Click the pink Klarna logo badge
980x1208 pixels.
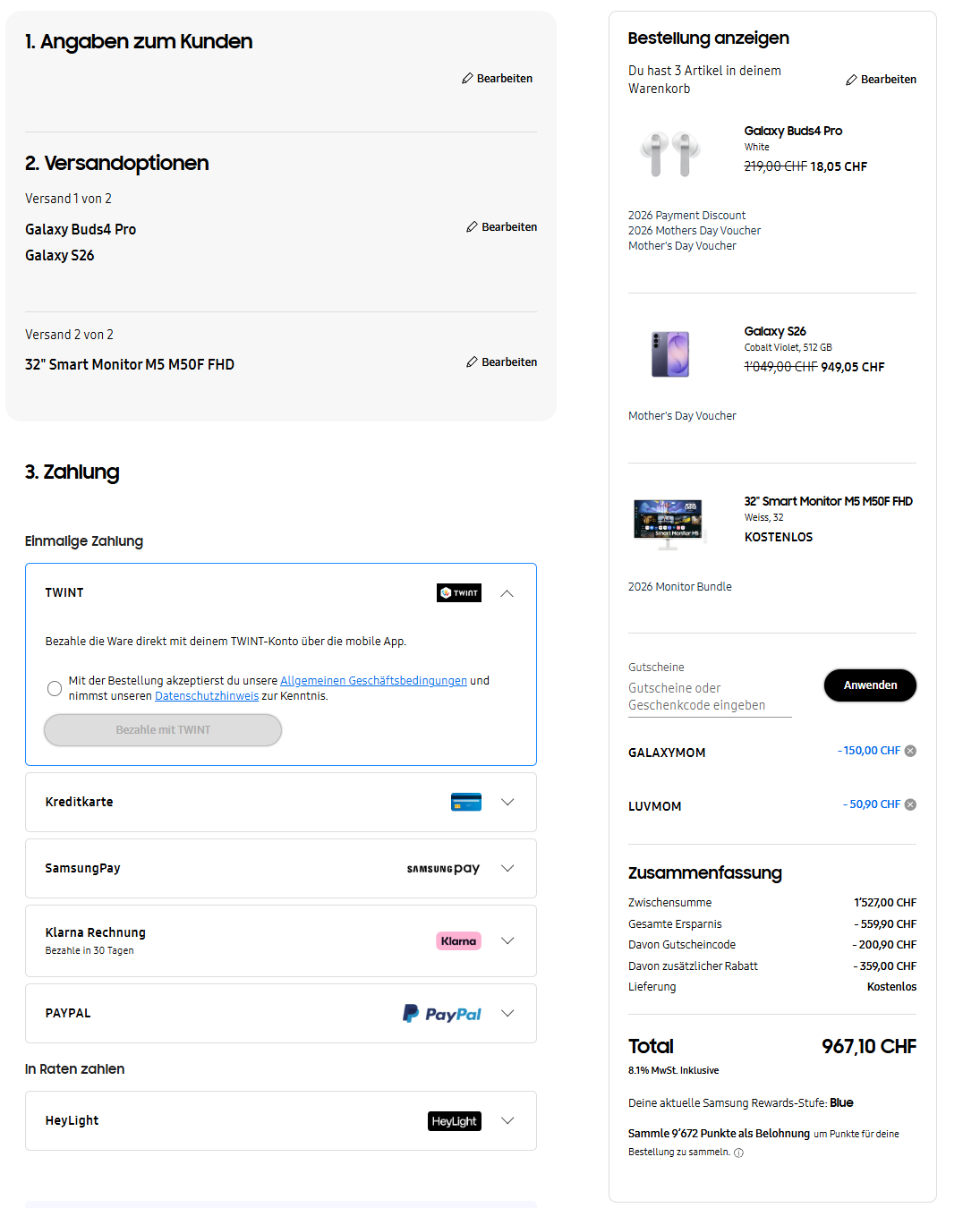(x=459, y=941)
